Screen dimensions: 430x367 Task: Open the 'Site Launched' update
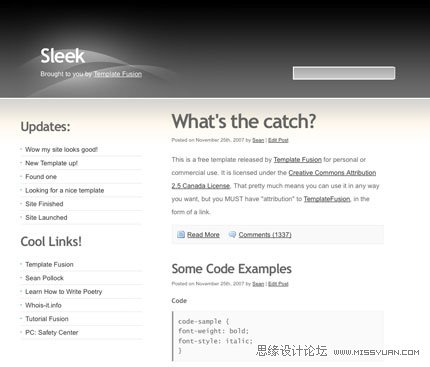[46, 218]
